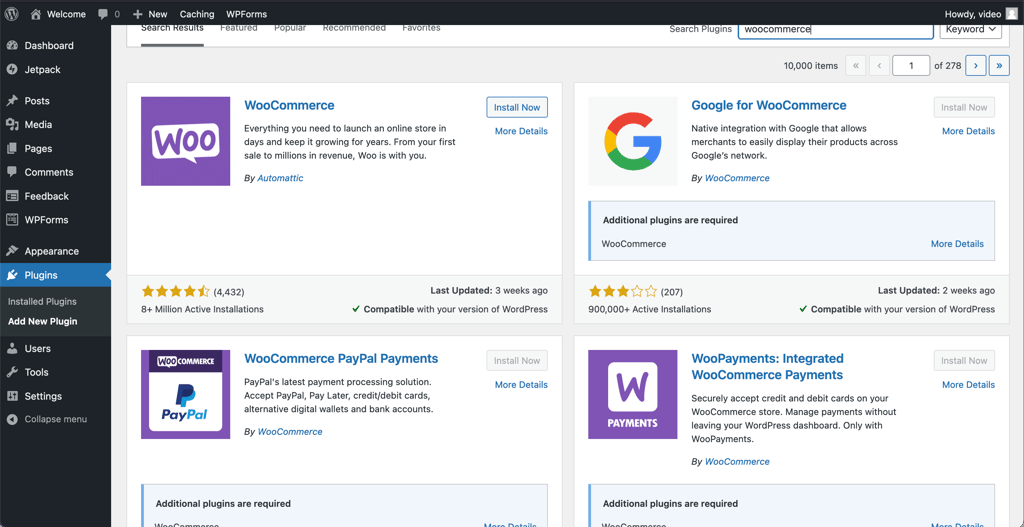Click WooCommerce author link under Google plugin
1024x527 pixels.
737,178
